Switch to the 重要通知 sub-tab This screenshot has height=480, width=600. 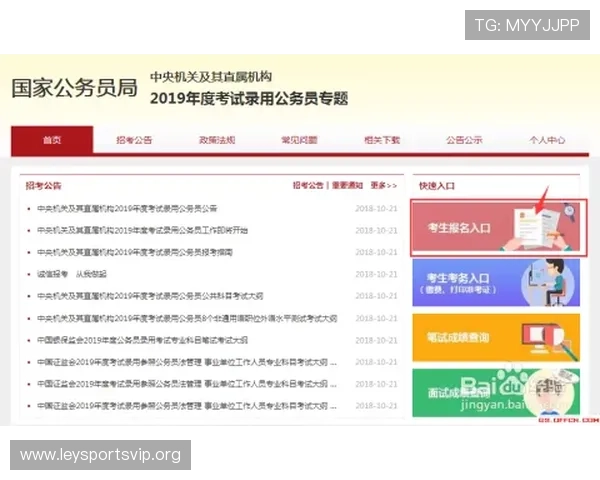tap(347, 186)
